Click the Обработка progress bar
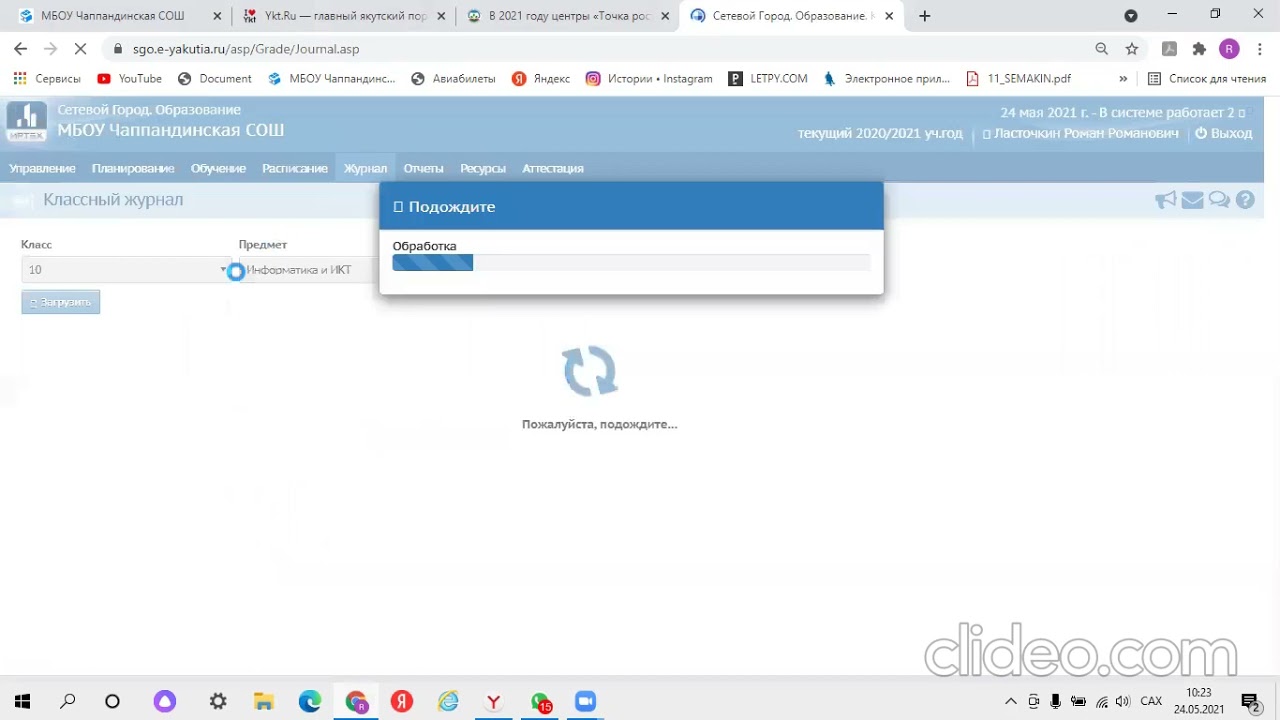 pos(631,262)
